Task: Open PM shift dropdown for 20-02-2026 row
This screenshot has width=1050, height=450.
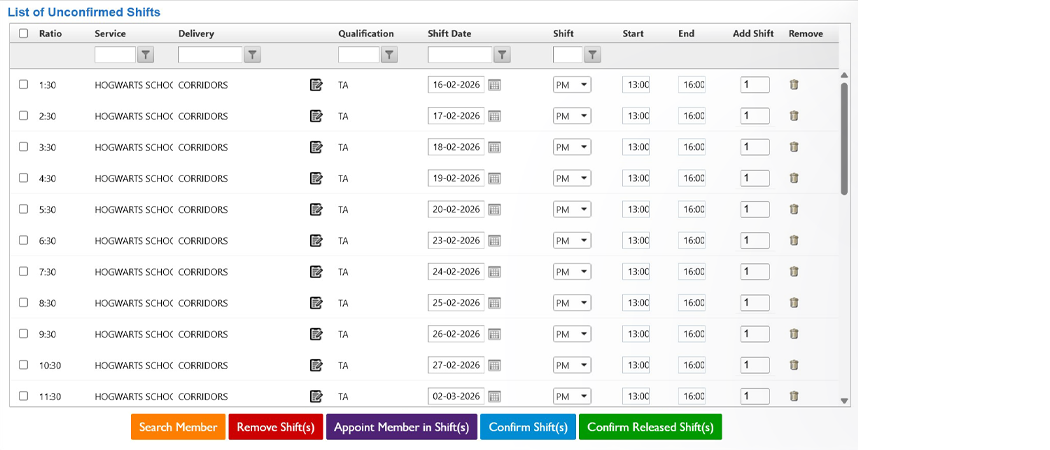Action: pos(572,209)
